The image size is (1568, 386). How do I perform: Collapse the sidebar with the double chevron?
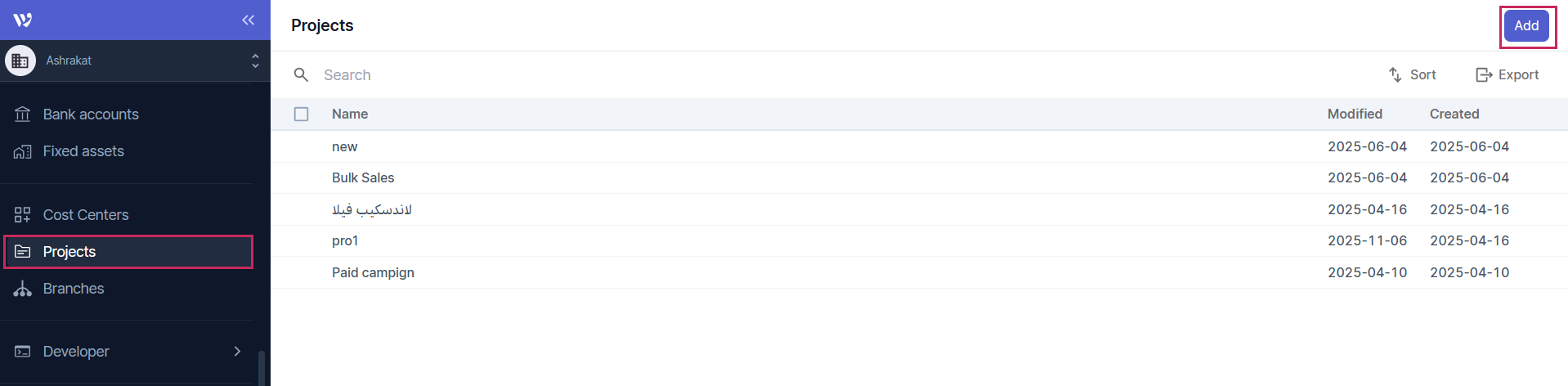[x=248, y=20]
